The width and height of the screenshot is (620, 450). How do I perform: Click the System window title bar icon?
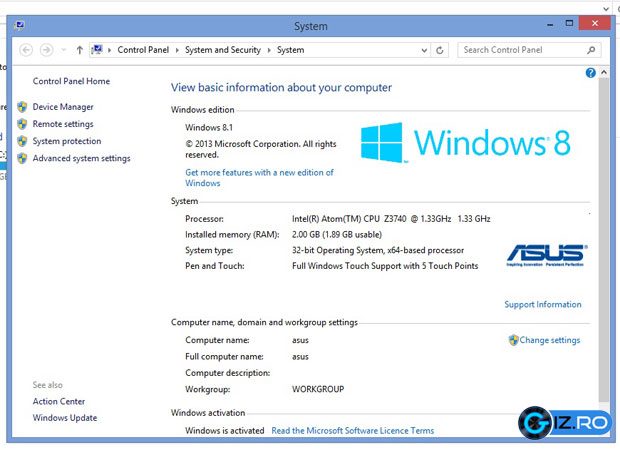tap(19, 26)
